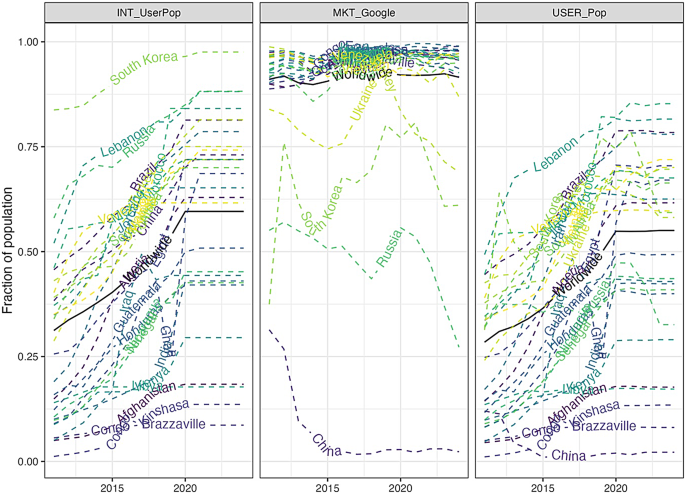Click the 'Fraction of population' axis title
Image resolution: width=685 pixels, height=493 pixels.
point(10,252)
